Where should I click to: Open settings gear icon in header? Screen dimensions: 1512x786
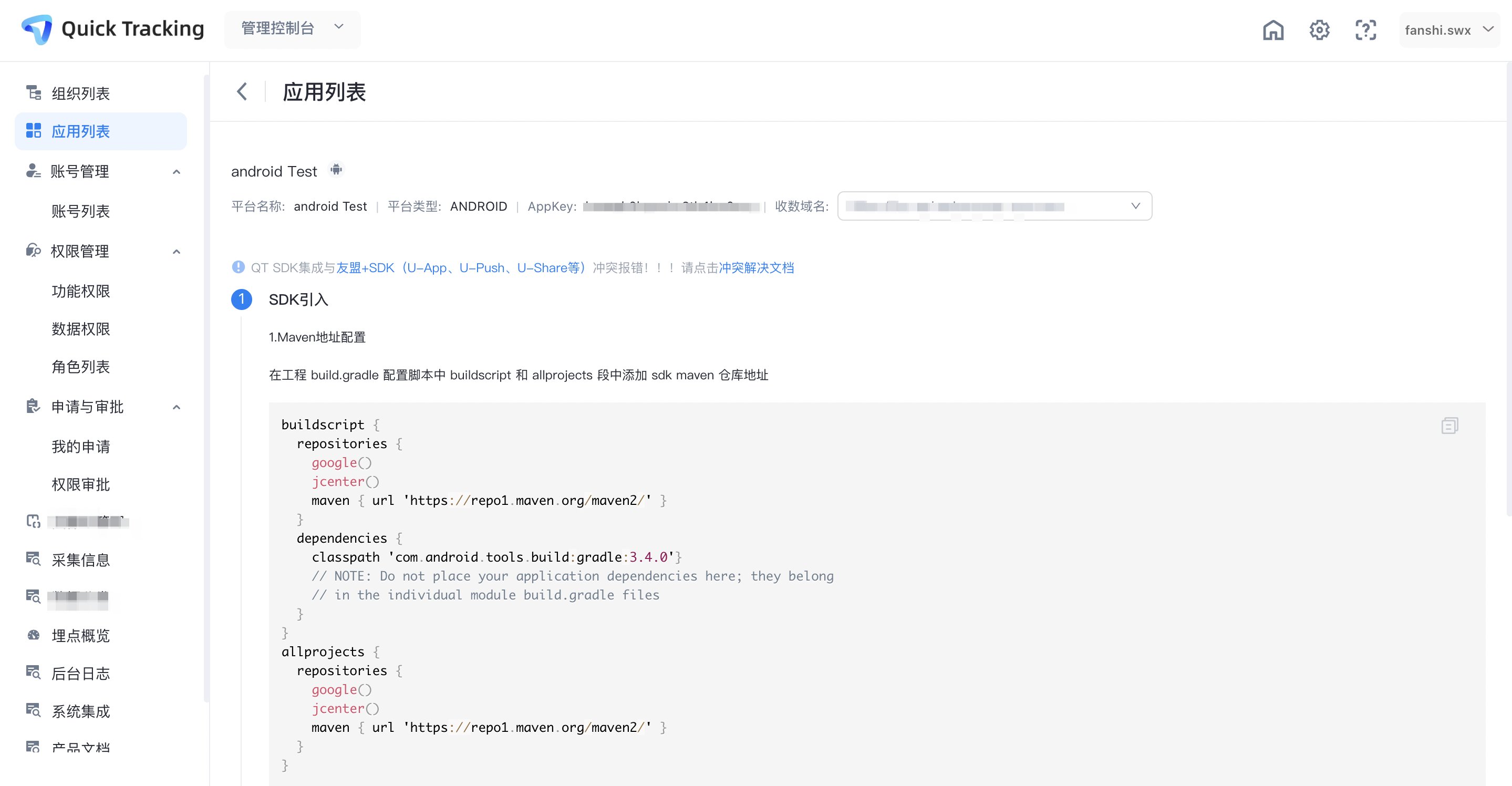(1319, 30)
